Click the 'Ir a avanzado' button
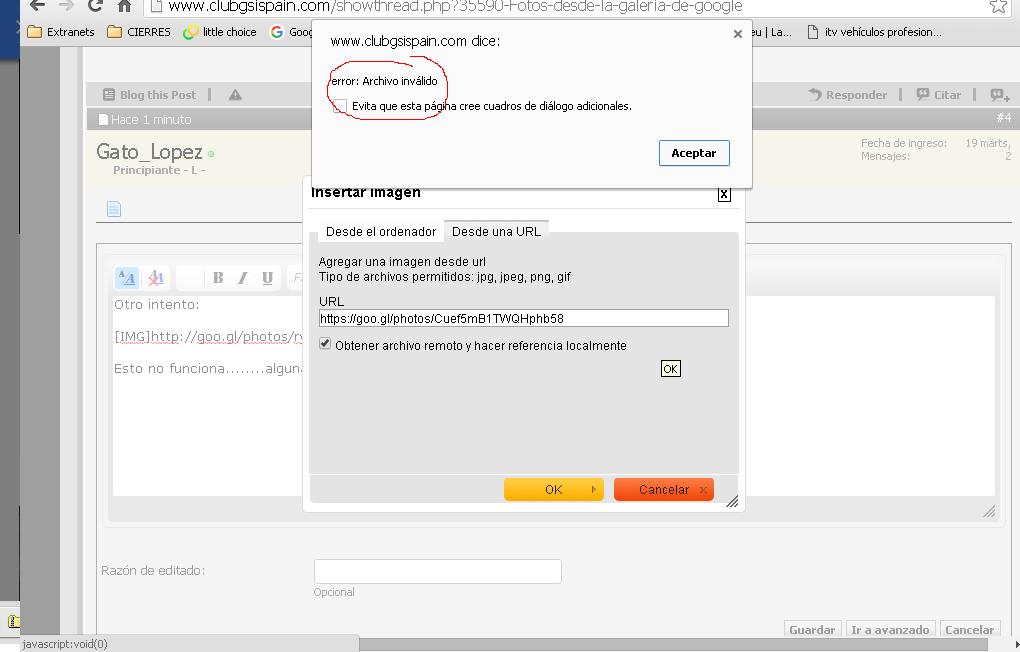 click(889, 630)
